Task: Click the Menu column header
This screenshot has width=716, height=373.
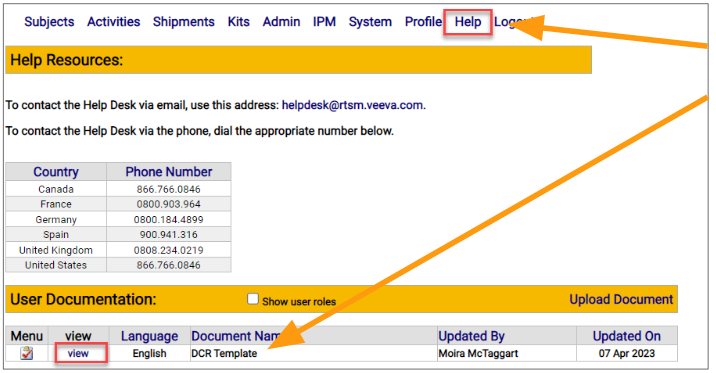Action: click(26, 336)
